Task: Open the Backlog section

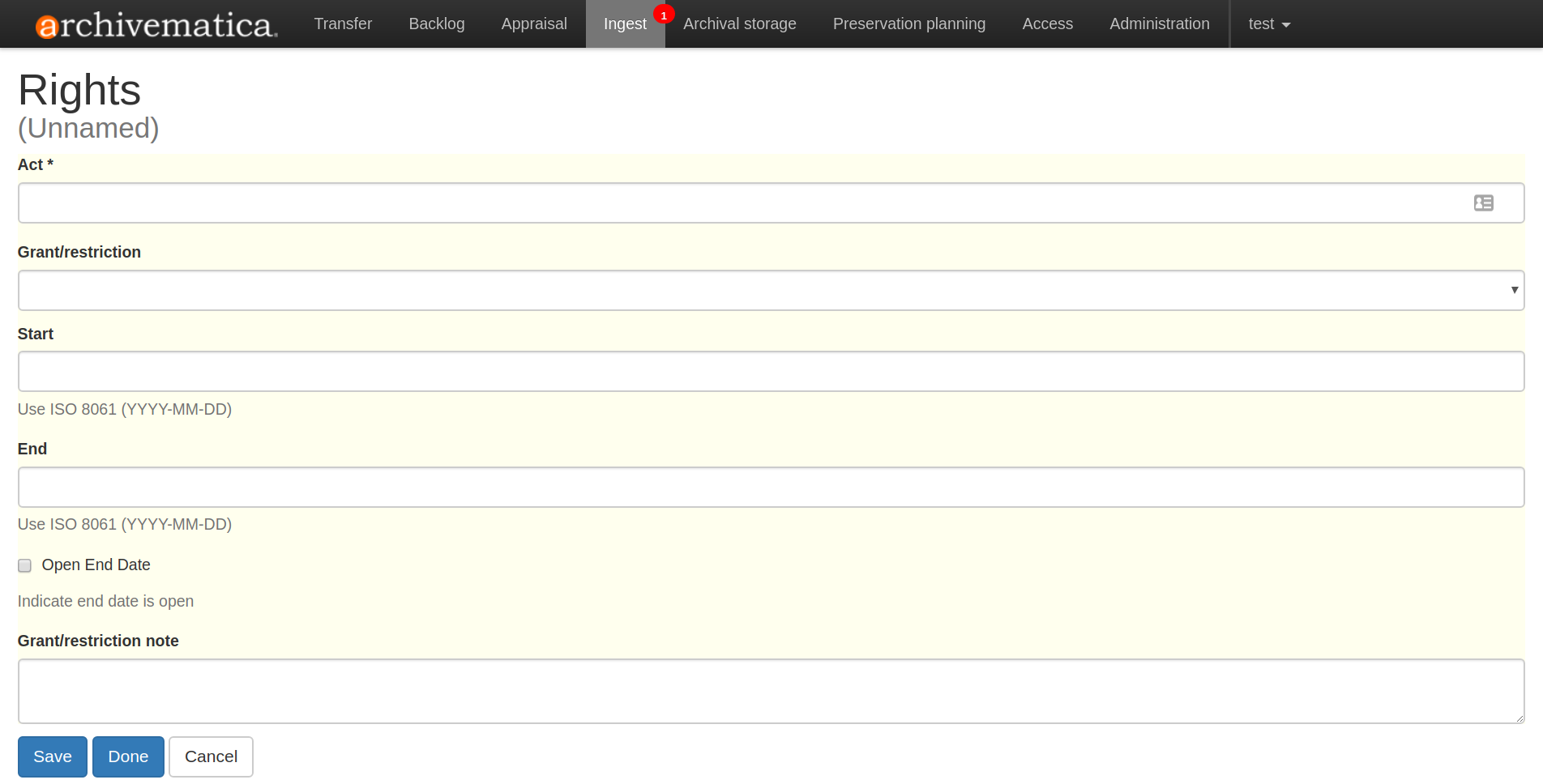Action: point(436,23)
